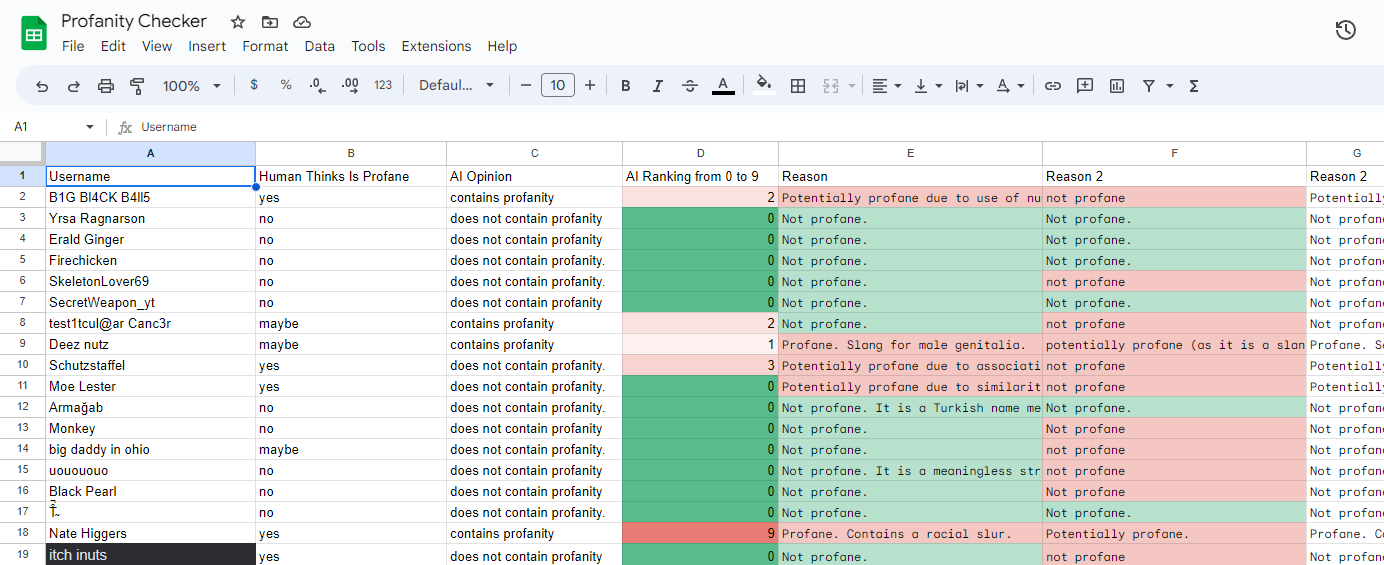Star this Profanity Checker document
Viewport: 1384px width, 565px height.
(238, 22)
